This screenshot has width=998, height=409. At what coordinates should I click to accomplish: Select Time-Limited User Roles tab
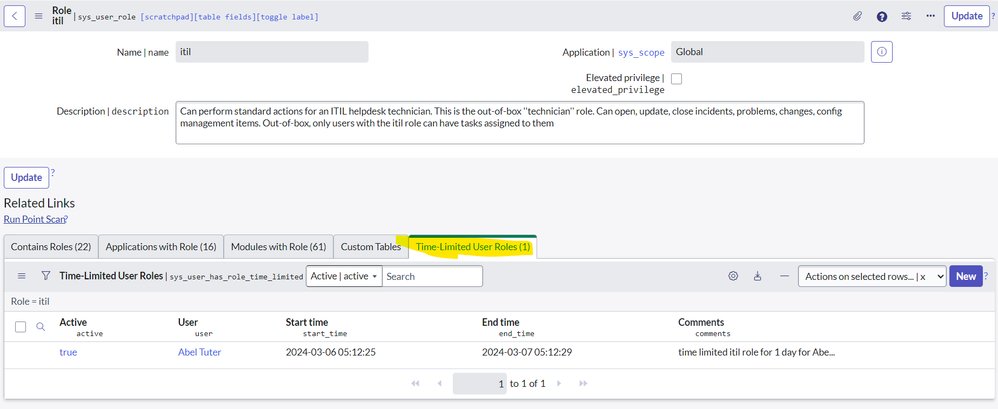point(472,246)
